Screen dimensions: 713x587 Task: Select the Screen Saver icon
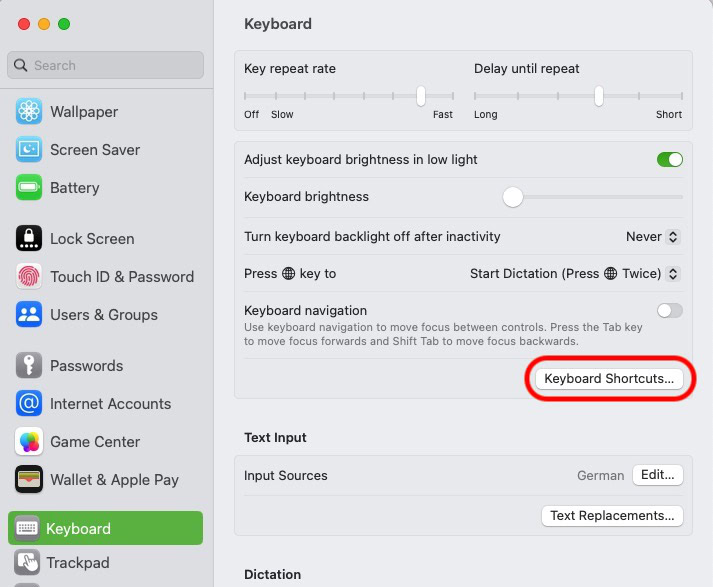(29, 150)
